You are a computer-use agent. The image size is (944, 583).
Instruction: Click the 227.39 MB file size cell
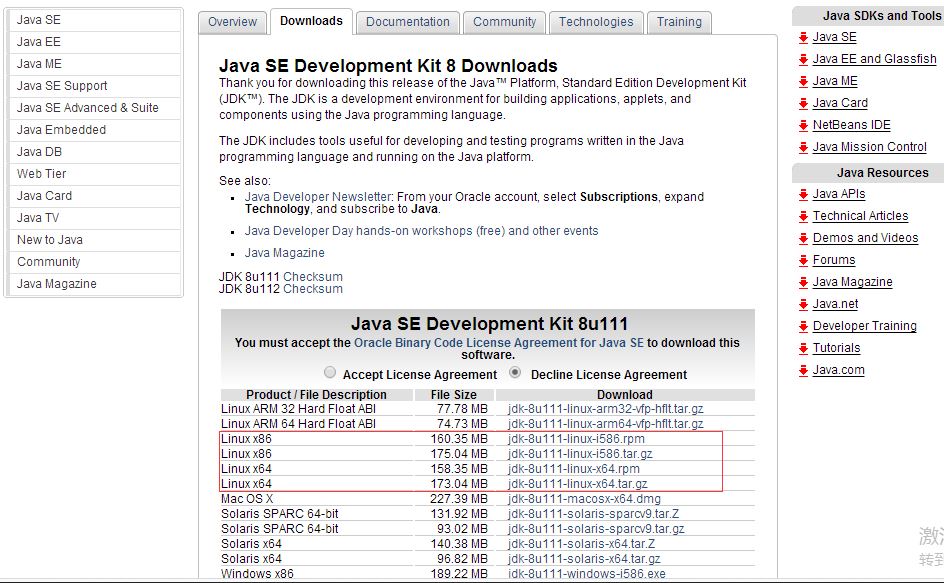(x=458, y=499)
